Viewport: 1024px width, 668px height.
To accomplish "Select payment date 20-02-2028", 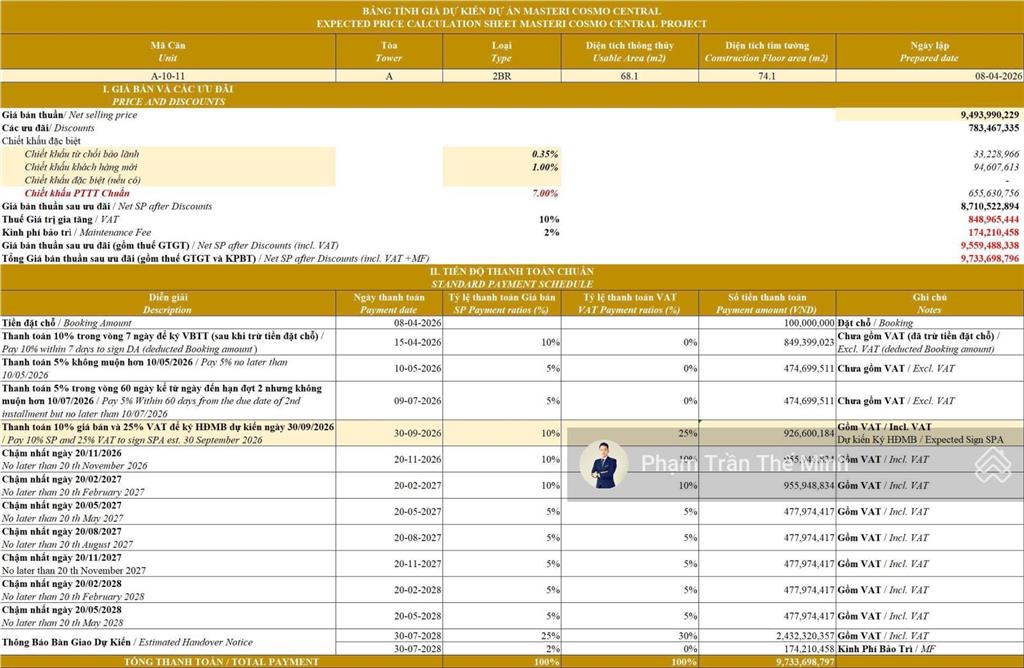I will [x=417, y=590].
